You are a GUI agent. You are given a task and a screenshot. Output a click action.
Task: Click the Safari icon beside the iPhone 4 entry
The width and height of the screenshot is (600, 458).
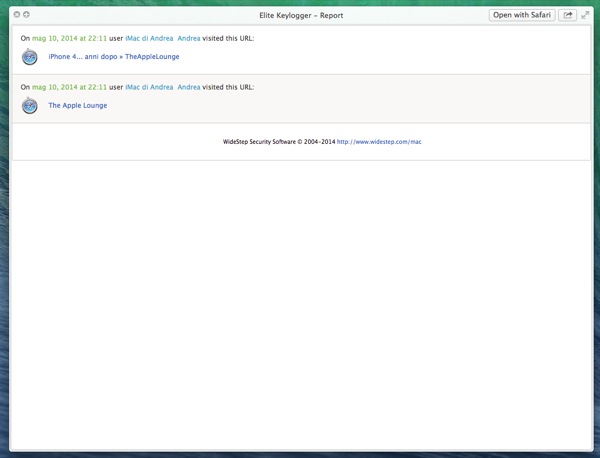click(x=29, y=57)
